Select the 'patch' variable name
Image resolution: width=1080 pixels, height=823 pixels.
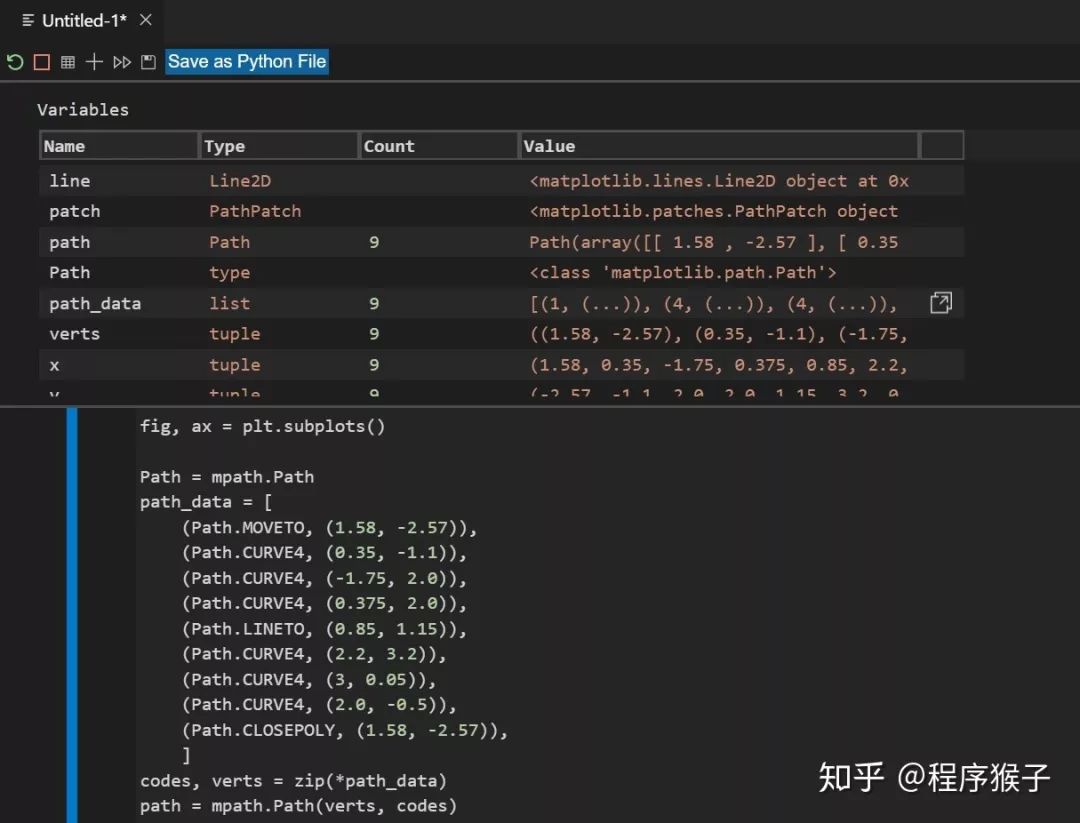click(74, 211)
